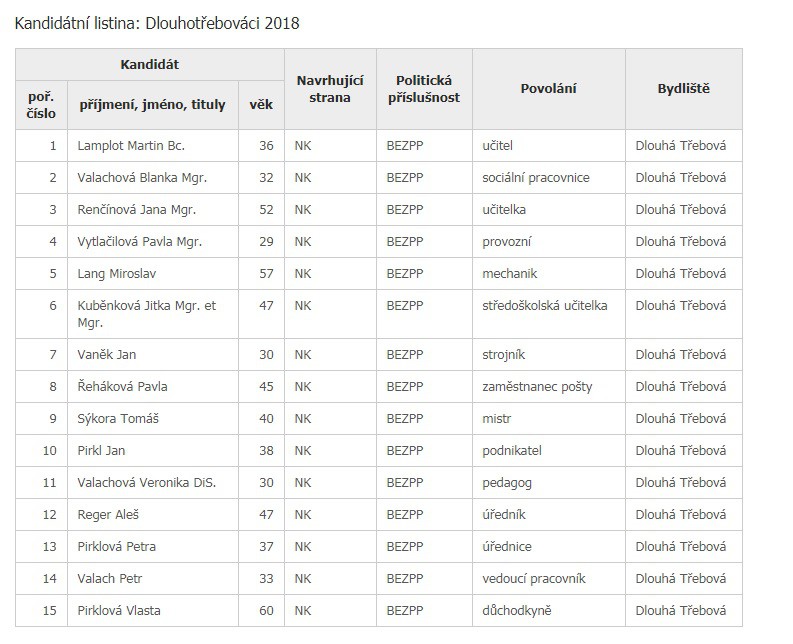This screenshot has height=644, width=793.
Task: Click the příjmení, jméno, tituly header
Action: [152, 104]
